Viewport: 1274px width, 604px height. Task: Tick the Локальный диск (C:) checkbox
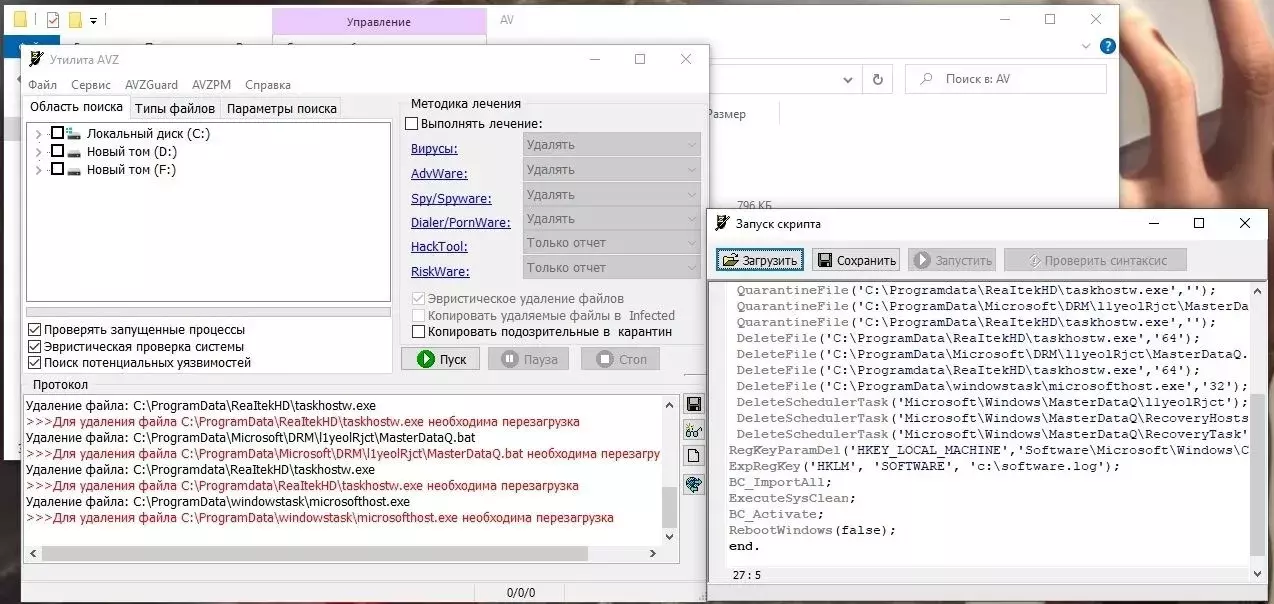coord(57,133)
